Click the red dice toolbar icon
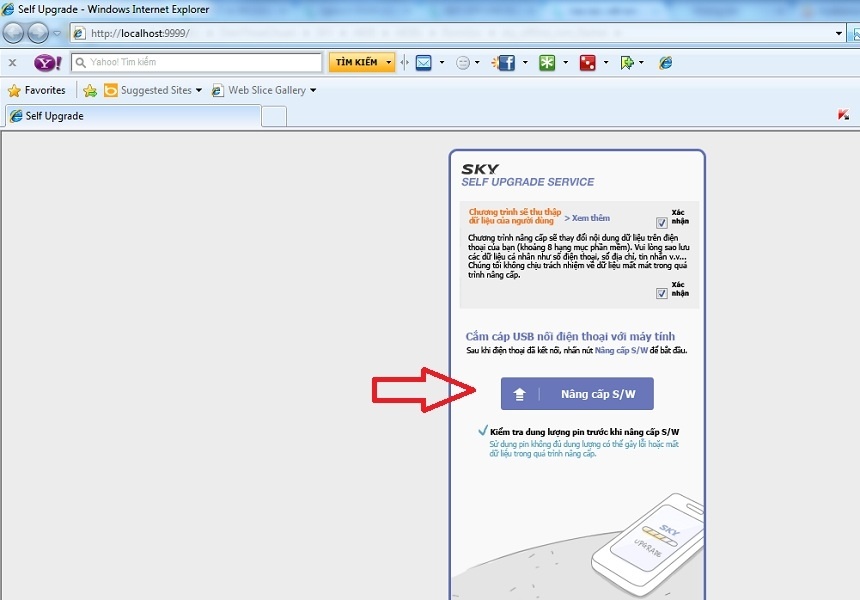 click(588, 62)
